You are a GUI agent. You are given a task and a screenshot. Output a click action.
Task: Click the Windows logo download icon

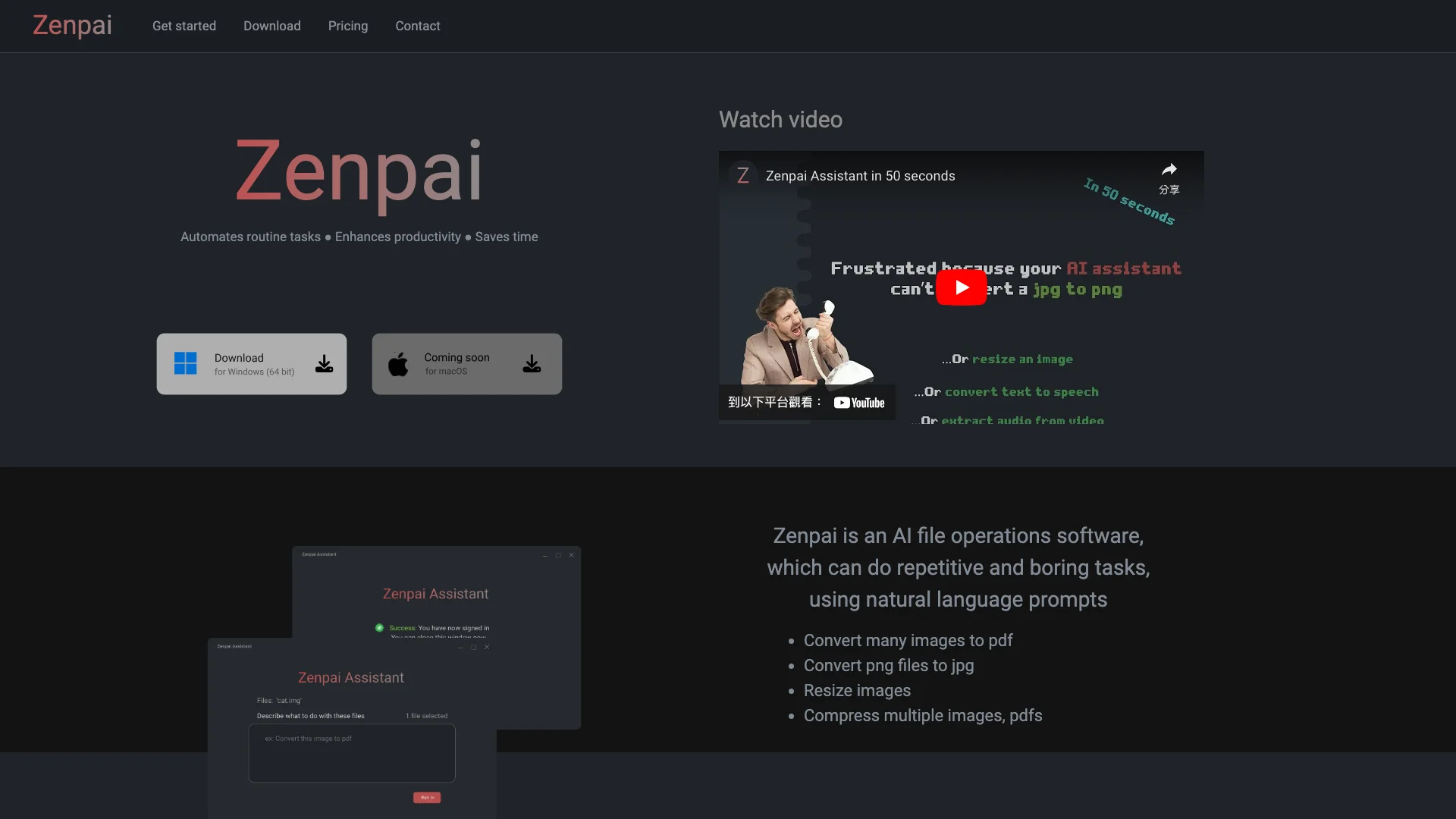[185, 364]
